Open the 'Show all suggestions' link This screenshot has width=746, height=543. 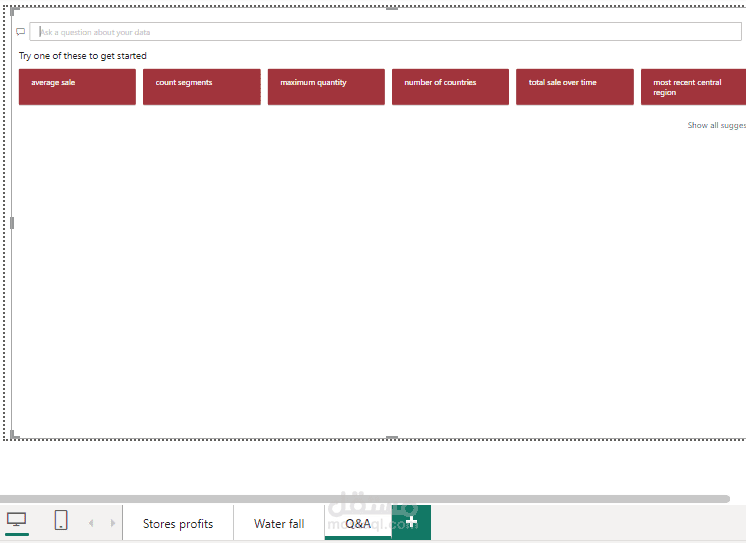(717, 125)
